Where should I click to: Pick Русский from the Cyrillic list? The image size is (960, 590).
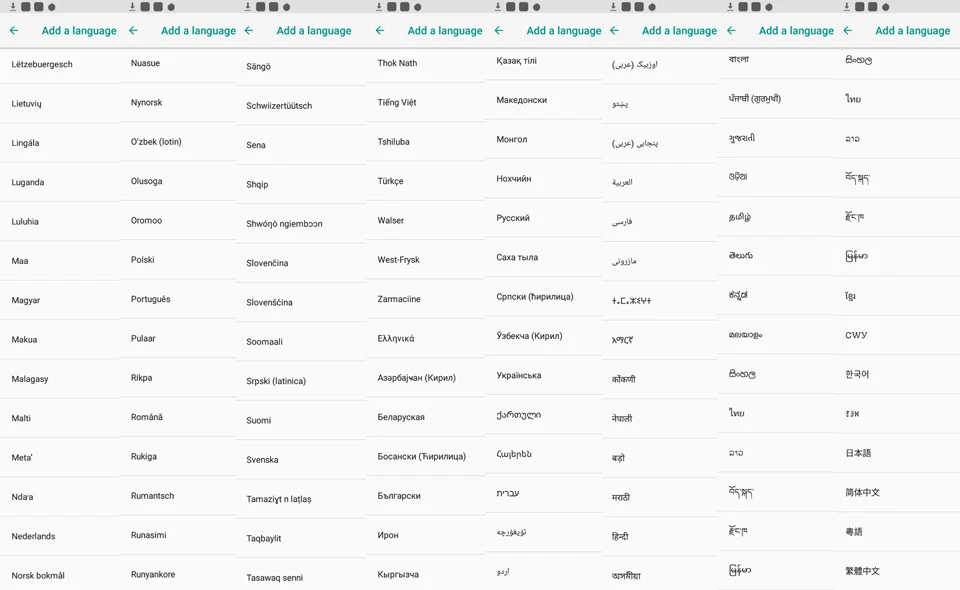pos(544,218)
